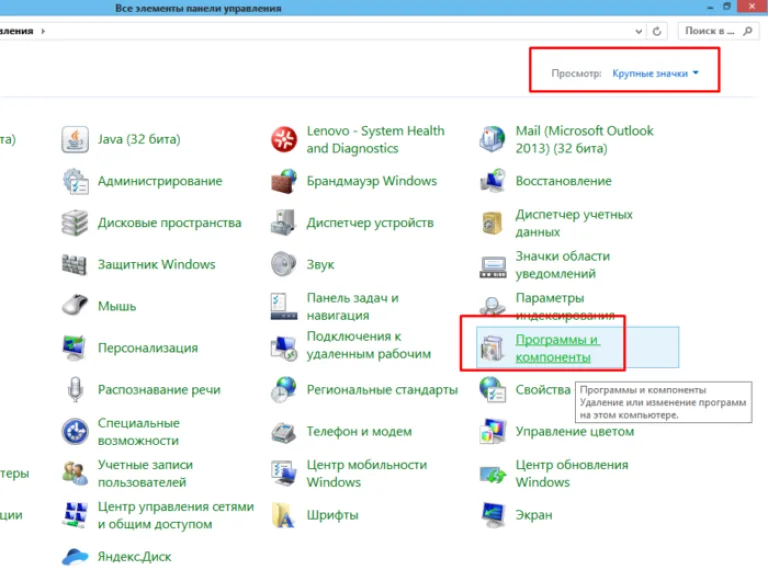Open the Мышь mouse icon
The image size is (768, 581).
click(75, 306)
